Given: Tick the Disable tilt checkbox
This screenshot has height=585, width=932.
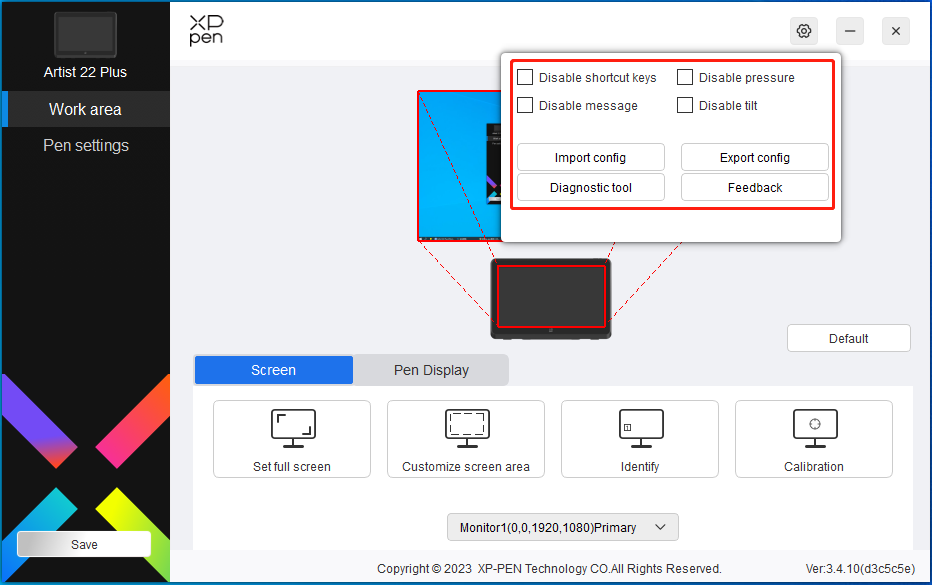Looking at the screenshot, I should click(685, 105).
